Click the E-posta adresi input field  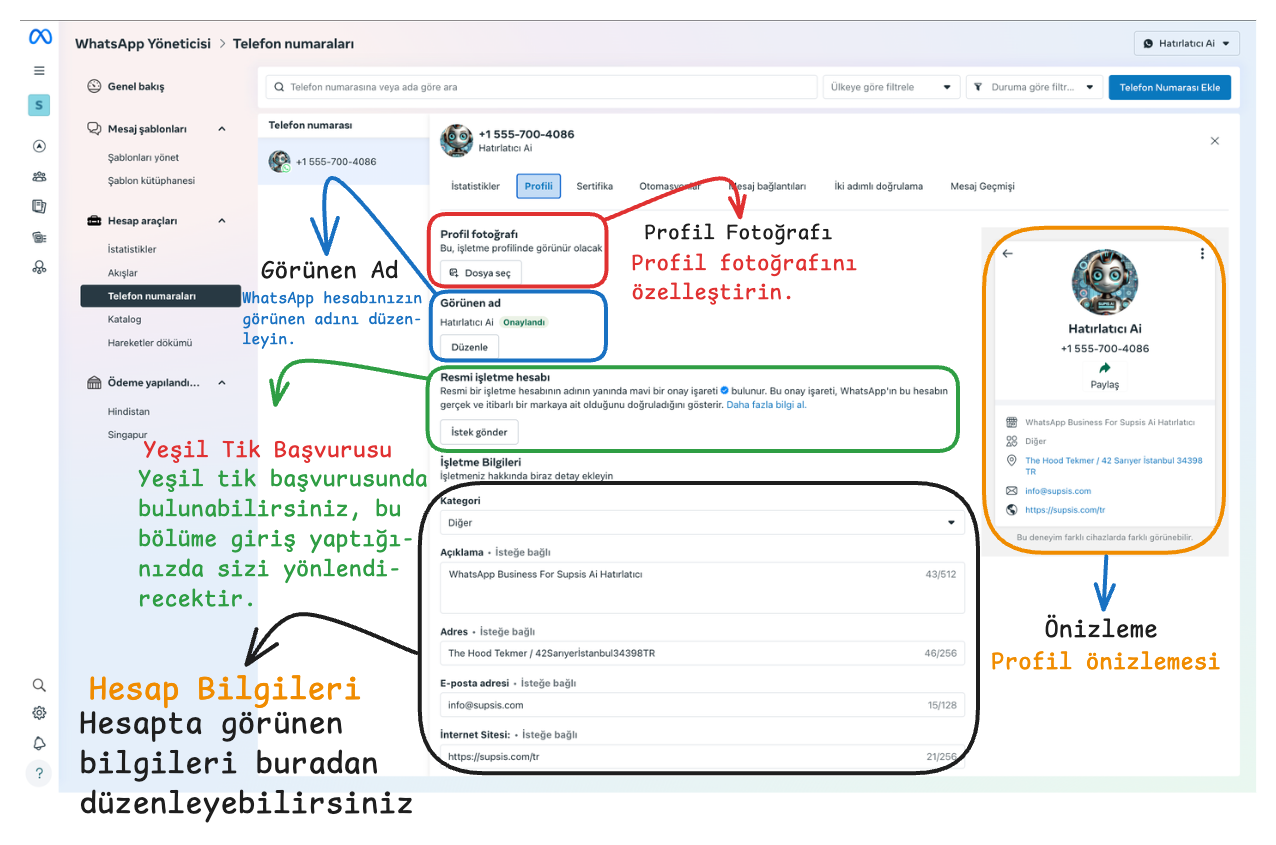coord(702,705)
